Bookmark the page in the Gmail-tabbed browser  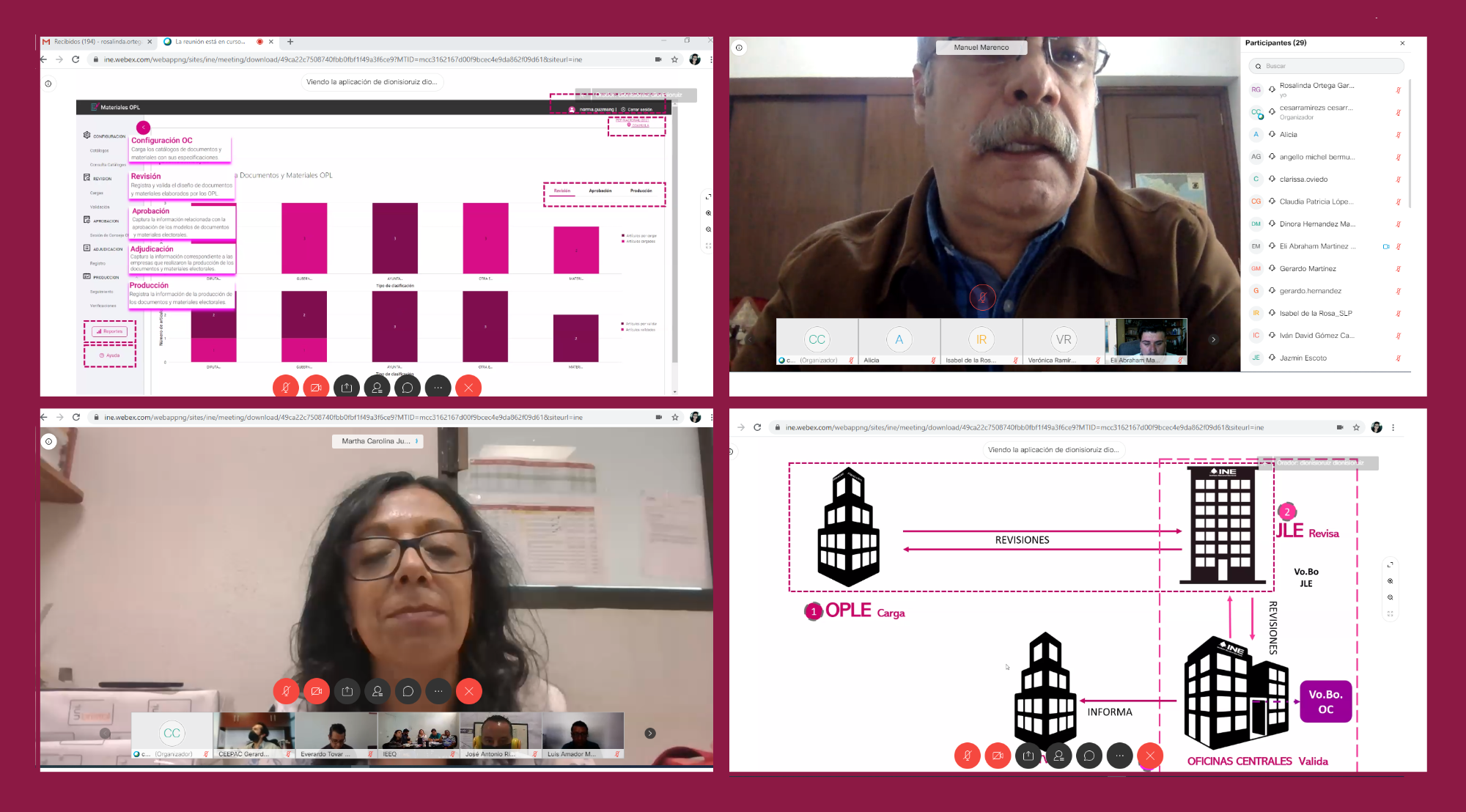[x=674, y=59]
